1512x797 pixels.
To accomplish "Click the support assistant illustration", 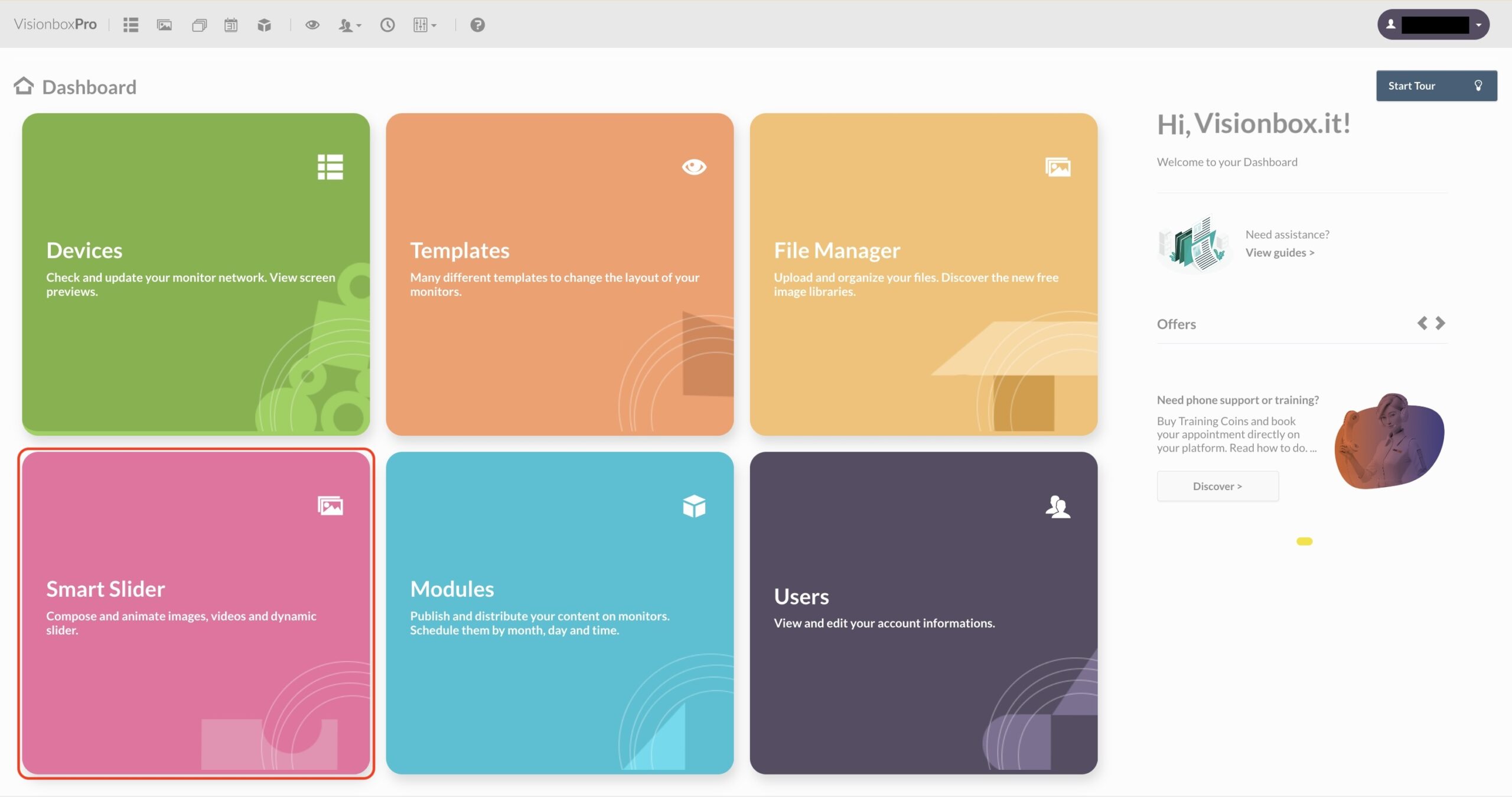I will (x=1389, y=441).
